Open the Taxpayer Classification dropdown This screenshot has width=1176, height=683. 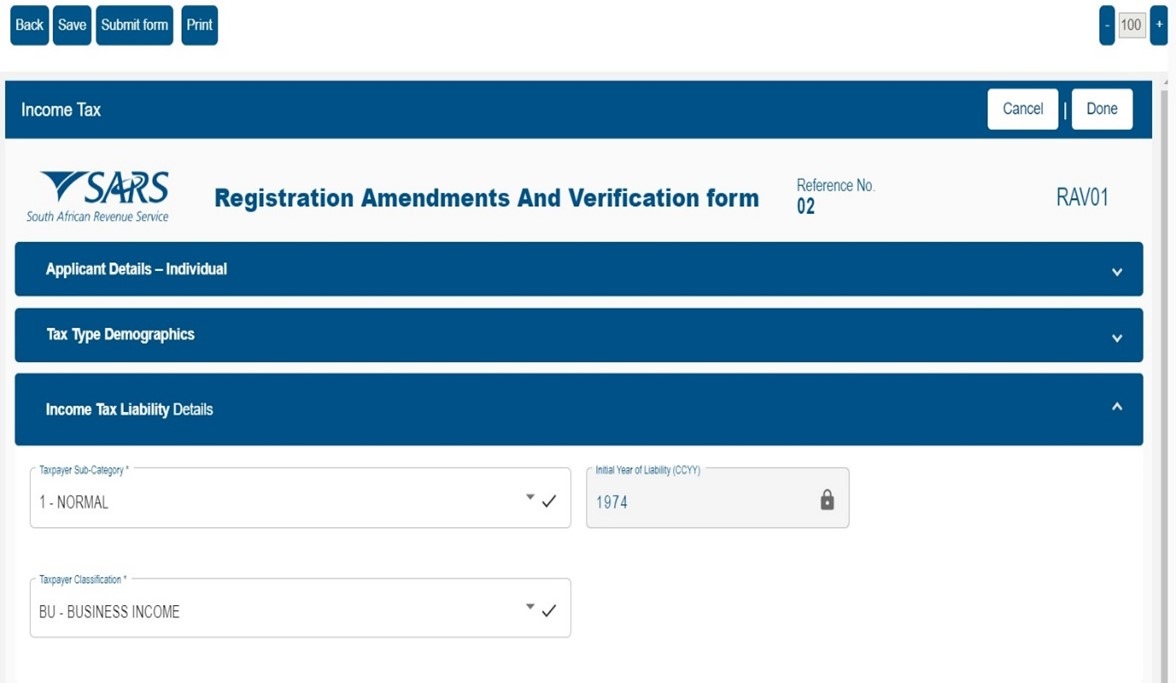pos(530,606)
